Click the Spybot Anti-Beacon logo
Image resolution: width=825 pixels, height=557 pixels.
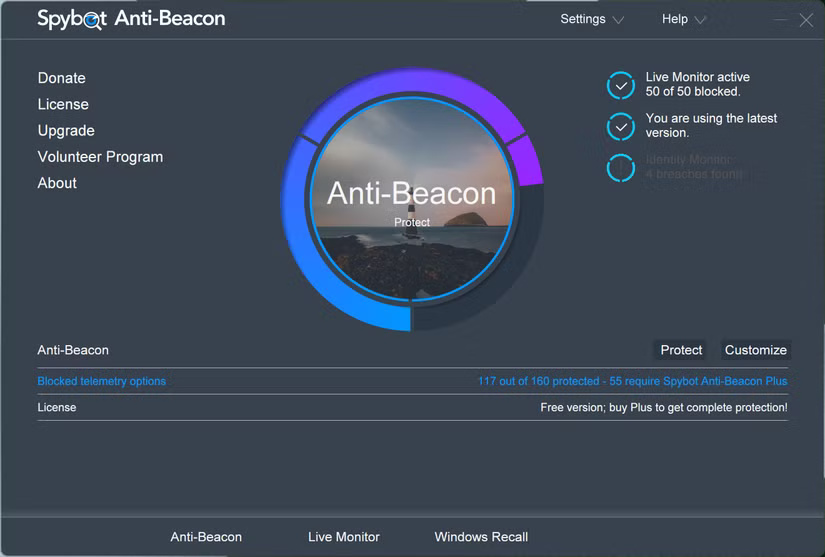[131, 19]
